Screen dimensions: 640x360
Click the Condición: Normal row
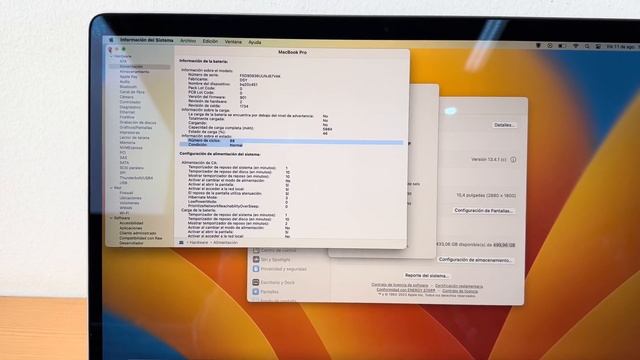coord(291,145)
